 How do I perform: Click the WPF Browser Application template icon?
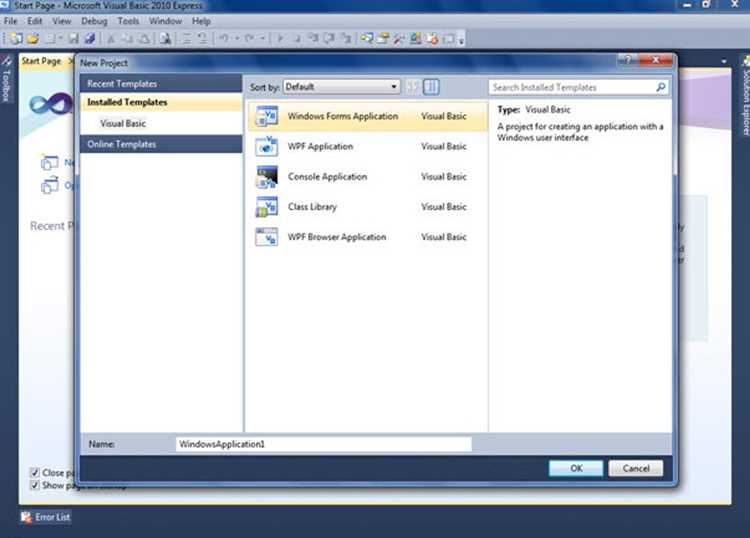tap(266, 237)
